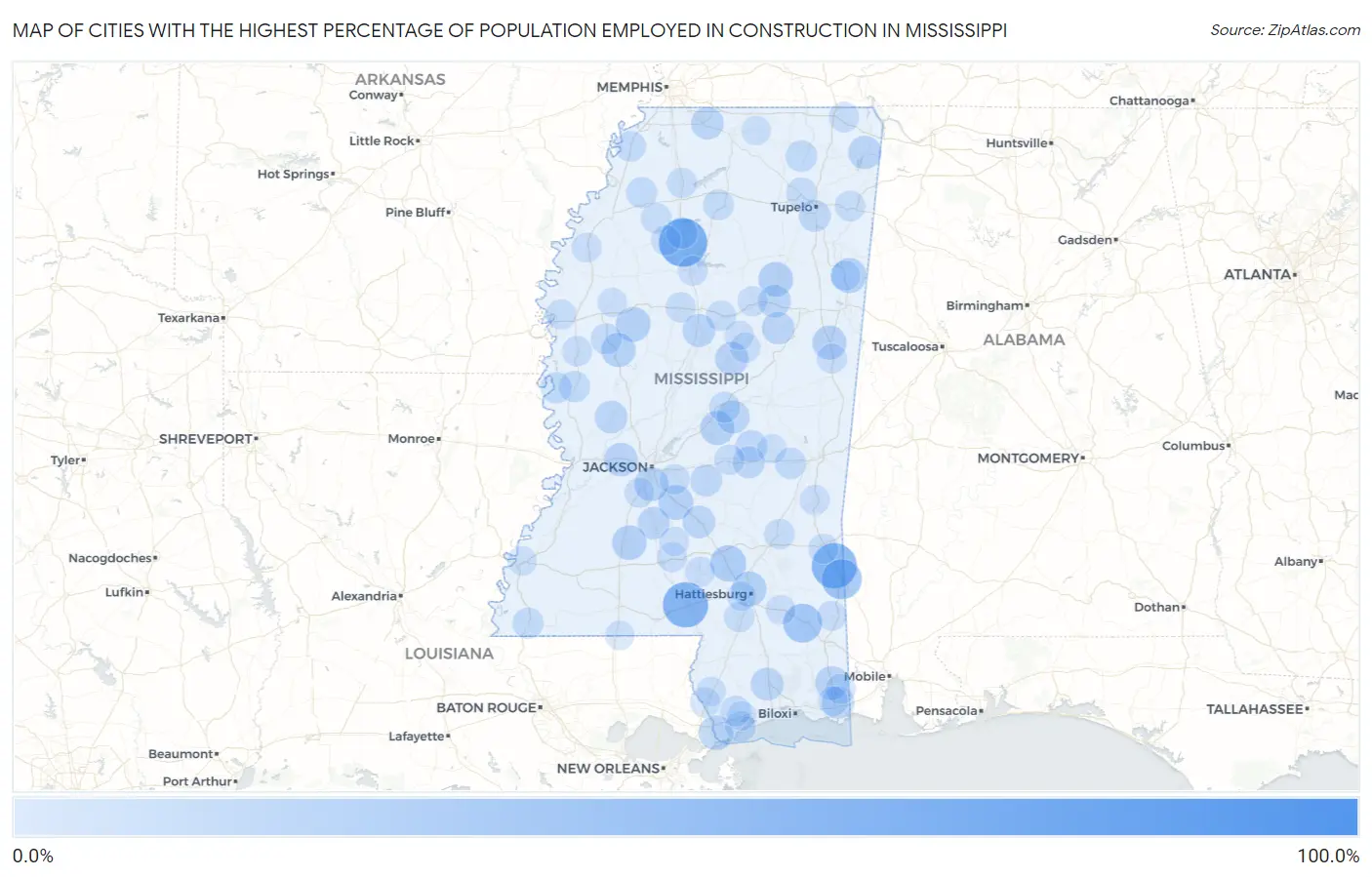Click the ATLANTA city label
Screen dimensions: 1372x877
(x=1257, y=274)
